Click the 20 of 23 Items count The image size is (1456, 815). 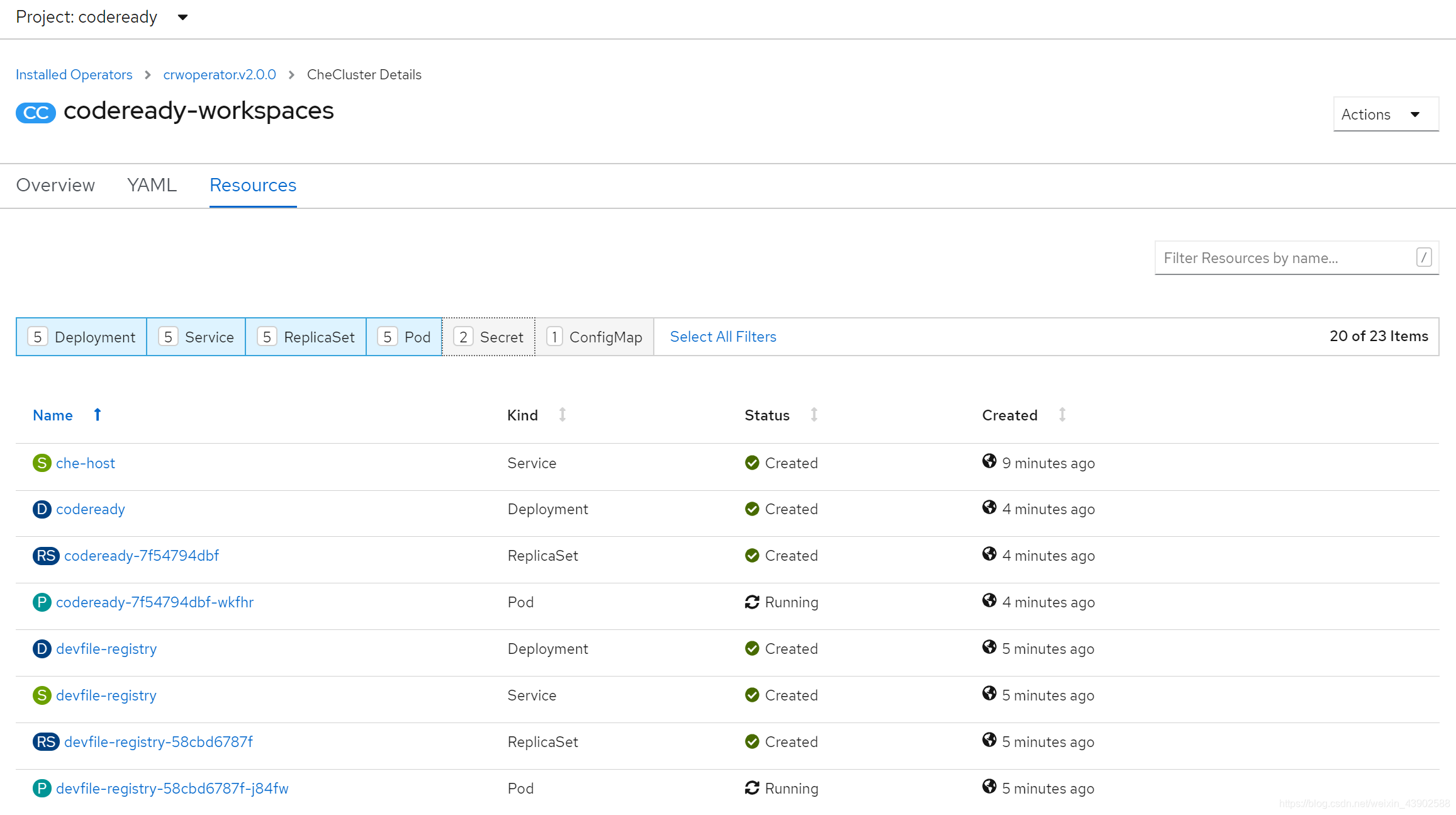pos(1379,336)
